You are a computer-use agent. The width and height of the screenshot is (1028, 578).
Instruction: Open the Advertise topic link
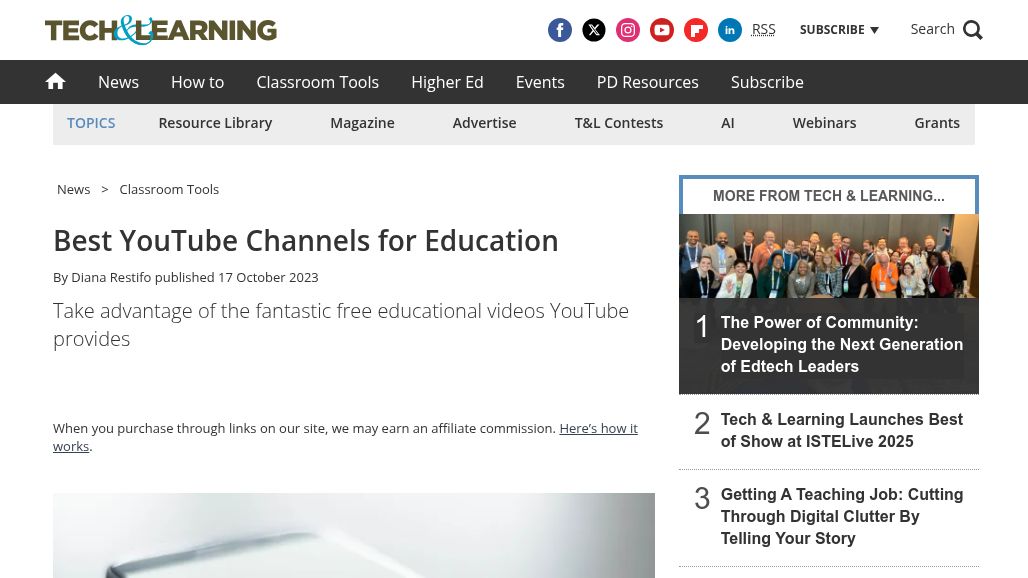click(484, 123)
